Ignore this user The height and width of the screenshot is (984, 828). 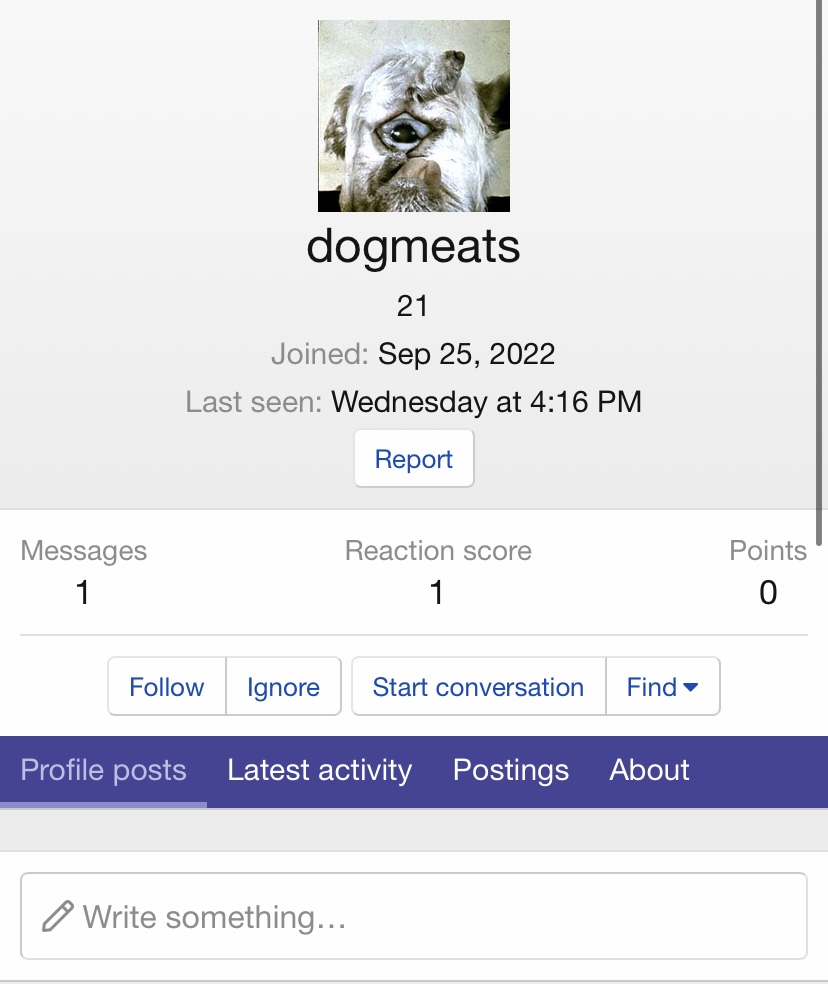(283, 687)
